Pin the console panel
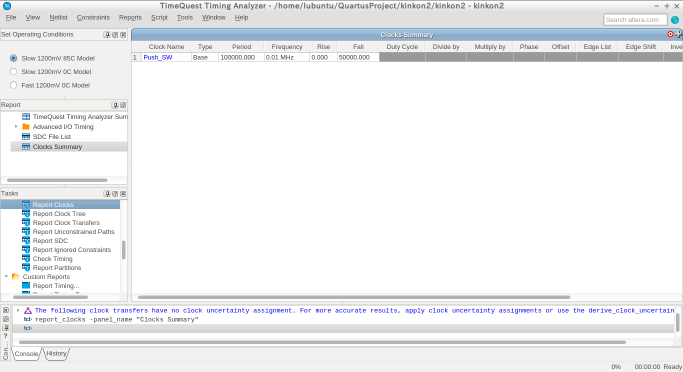This screenshot has height=372, width=683. click(x=6, y=328)
